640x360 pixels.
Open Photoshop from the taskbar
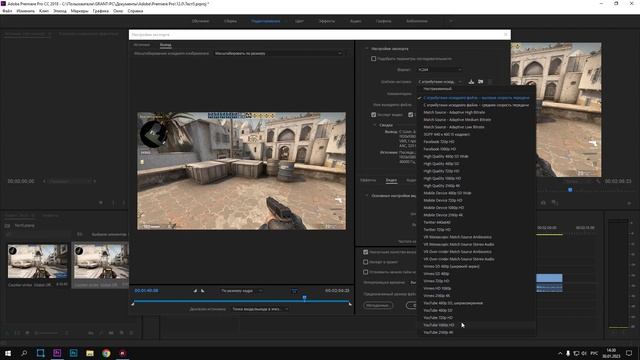tap(73, 353)
